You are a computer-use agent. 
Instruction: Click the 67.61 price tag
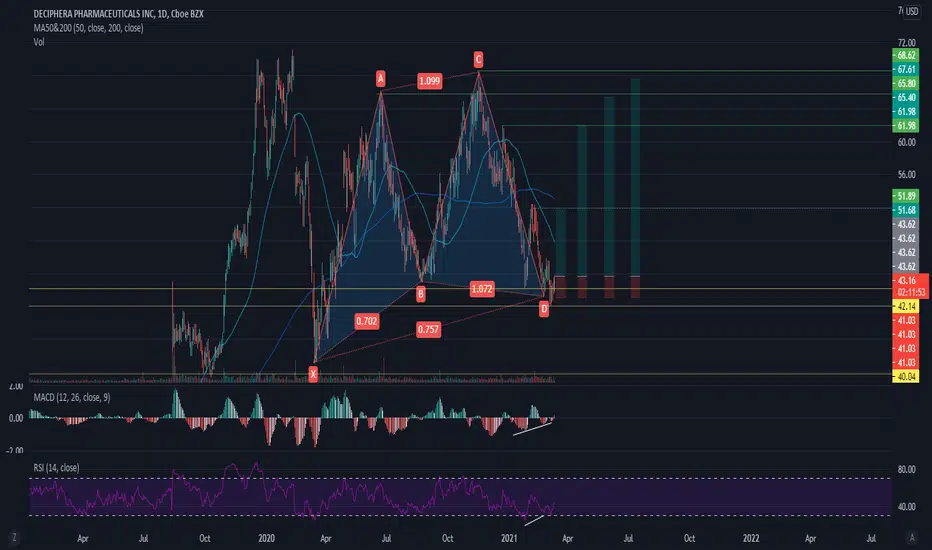point(906,70)
